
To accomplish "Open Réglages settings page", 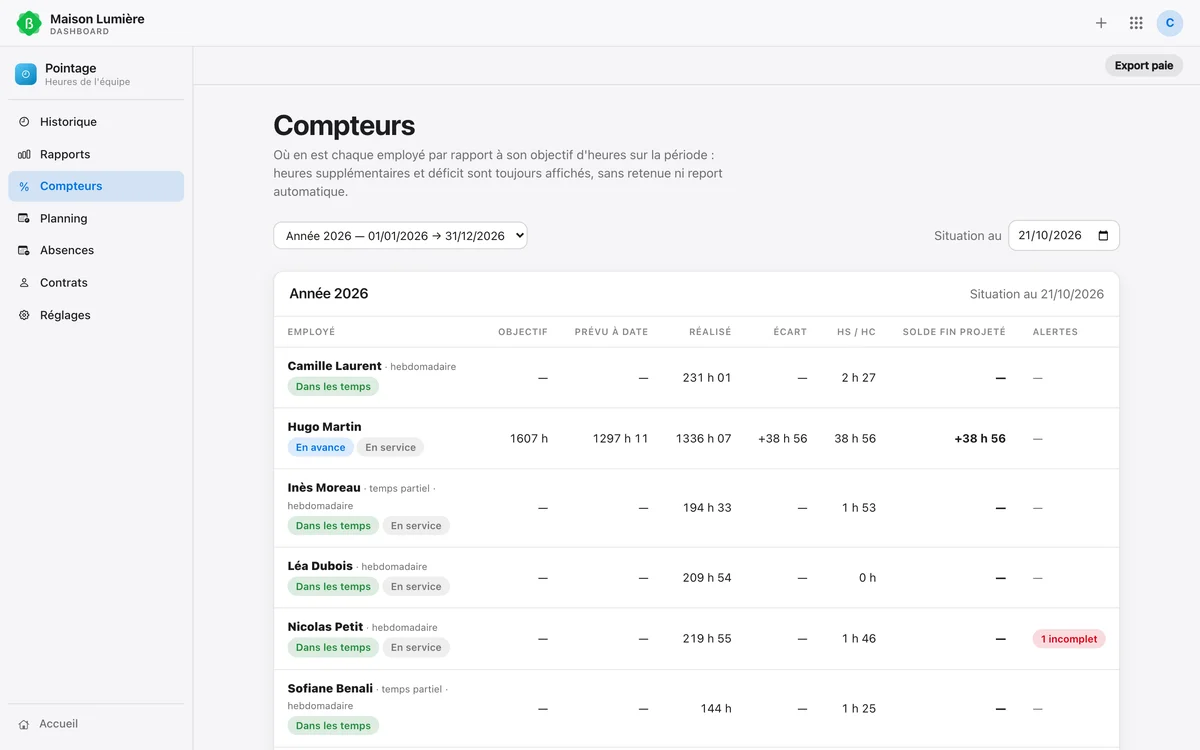I will pos(96,315).
